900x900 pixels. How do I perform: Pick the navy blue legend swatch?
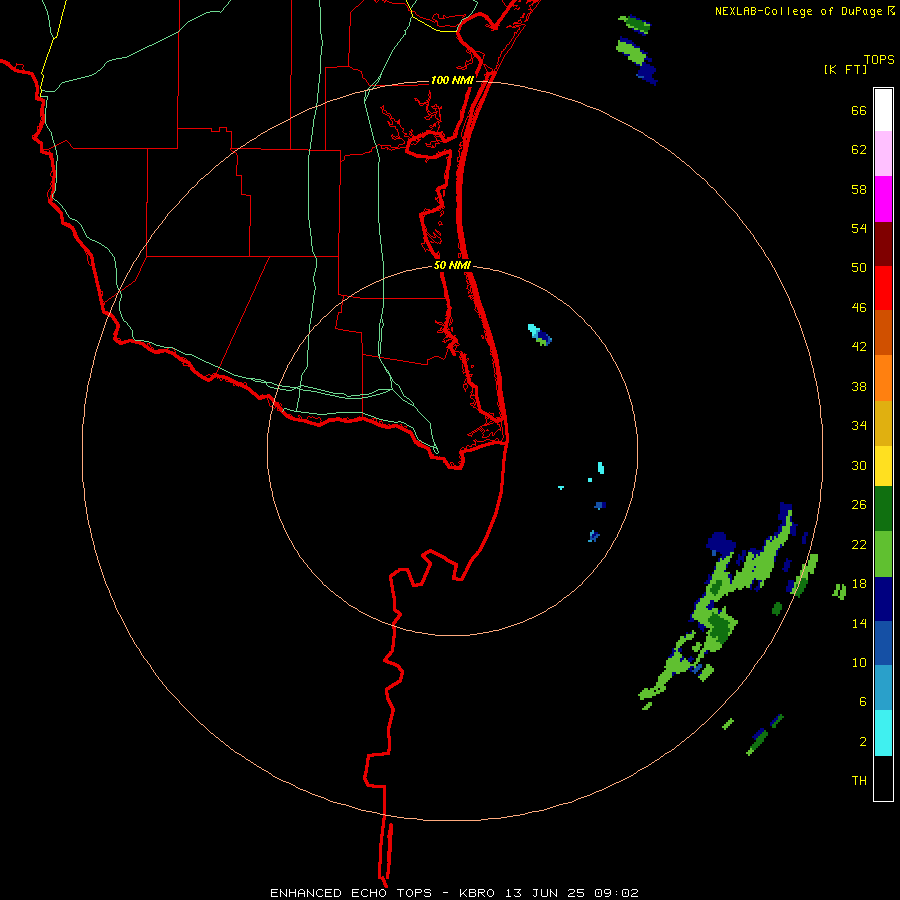pyautogui.click(x=883, y=599)
